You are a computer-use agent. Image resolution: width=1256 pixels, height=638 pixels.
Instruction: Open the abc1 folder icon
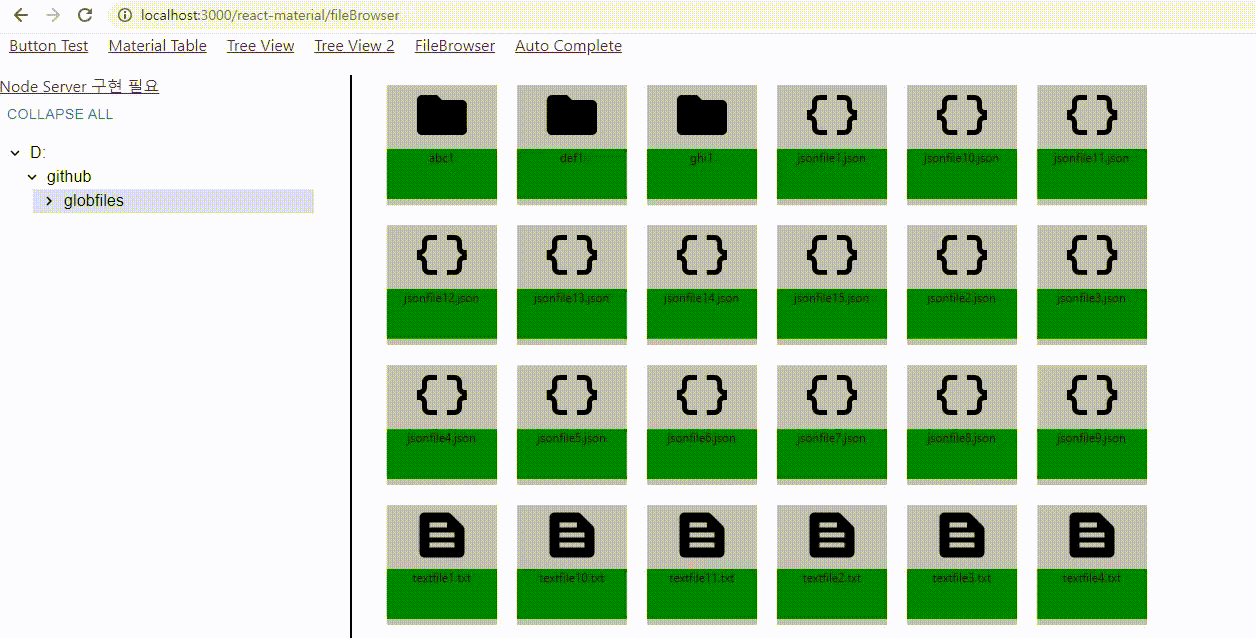click(442, 115)
